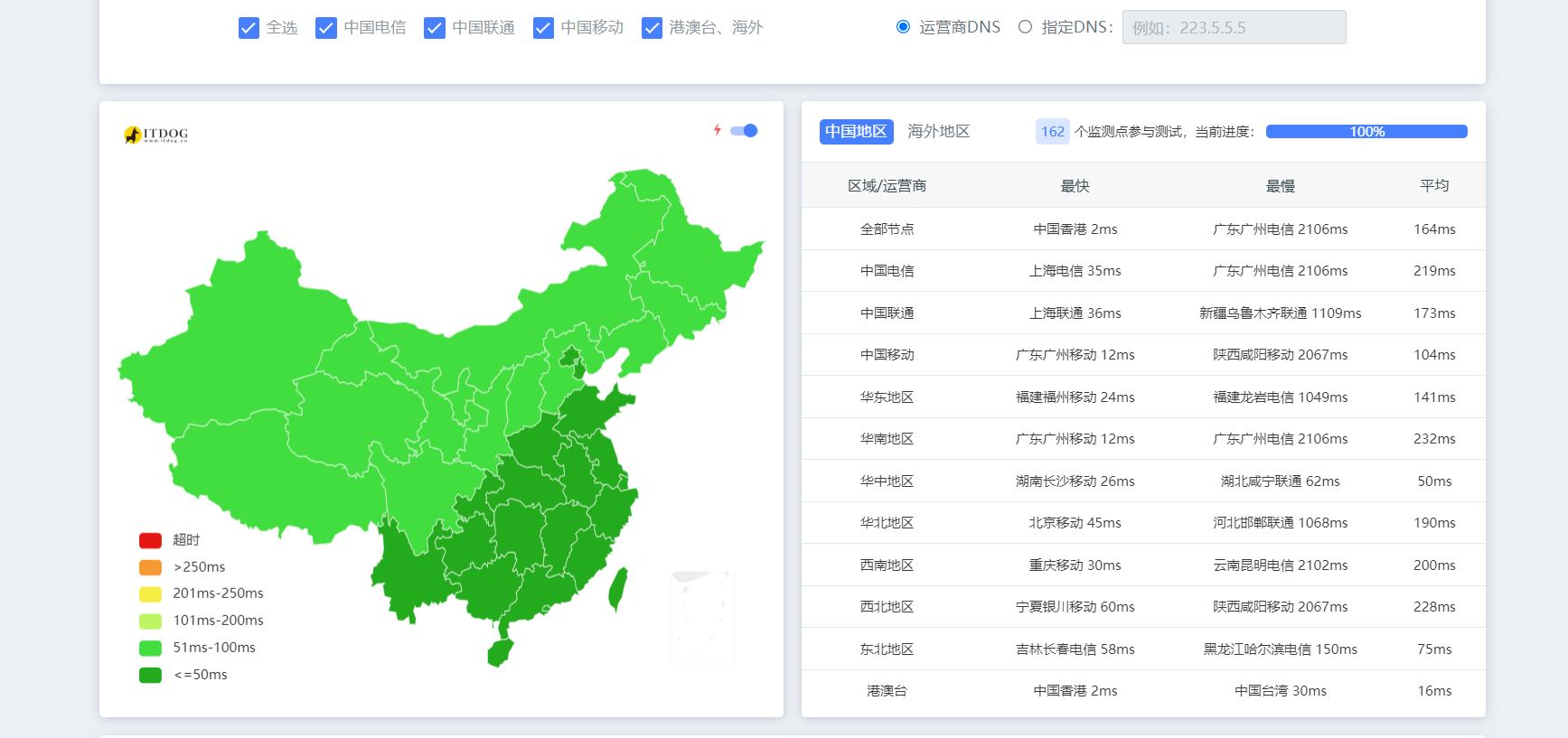Click the 平均 column header
The image size is (1568, 738).
tap(1434, 186)
